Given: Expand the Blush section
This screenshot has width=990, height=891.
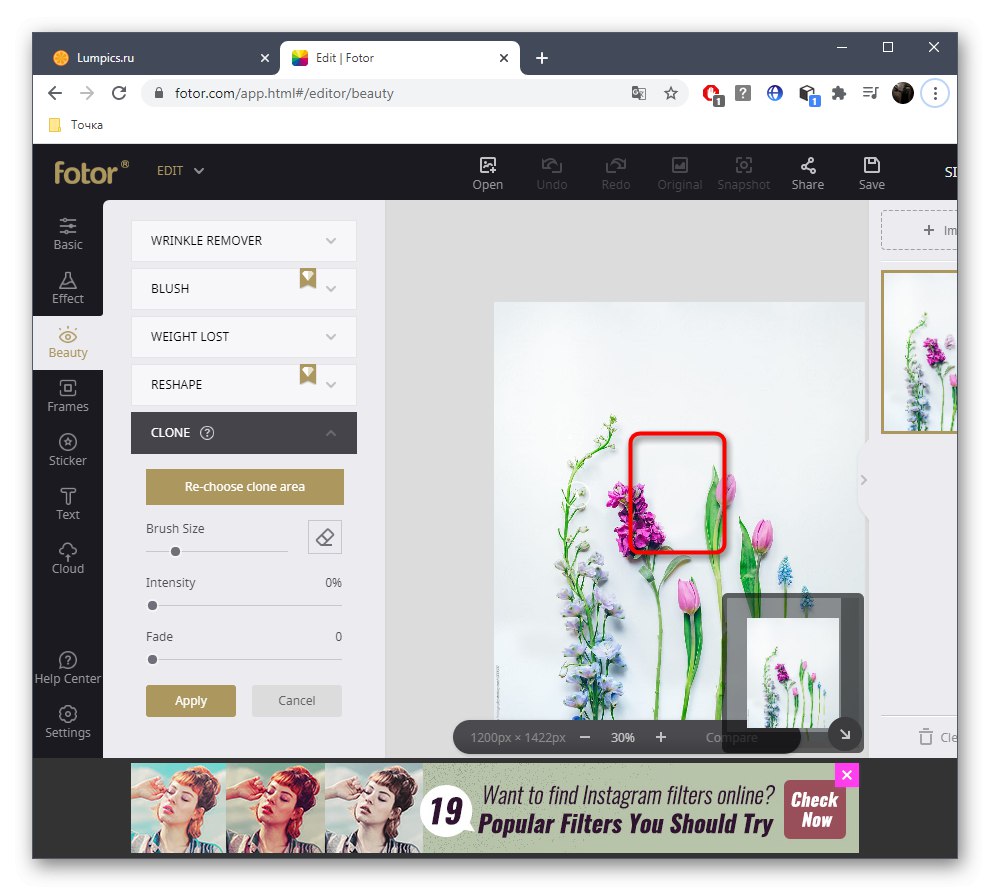Looking at the screenshot, I should (x=243, y=289).
